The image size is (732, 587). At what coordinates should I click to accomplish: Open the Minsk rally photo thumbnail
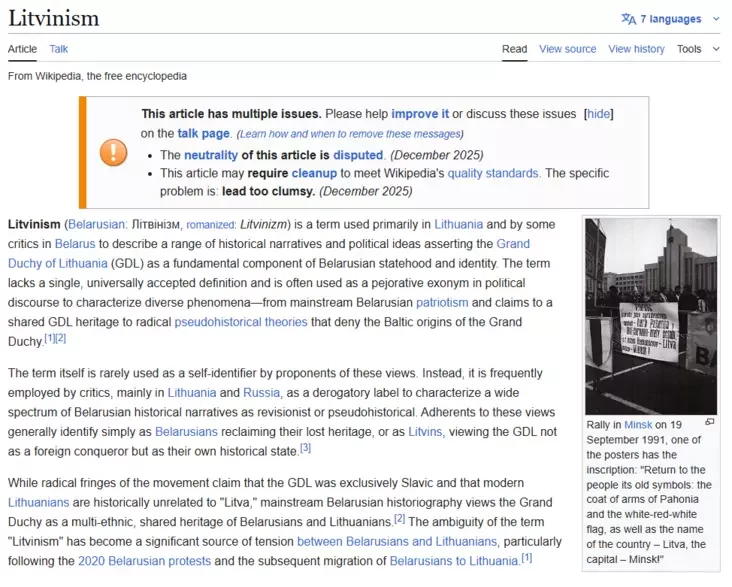(650, 315)
